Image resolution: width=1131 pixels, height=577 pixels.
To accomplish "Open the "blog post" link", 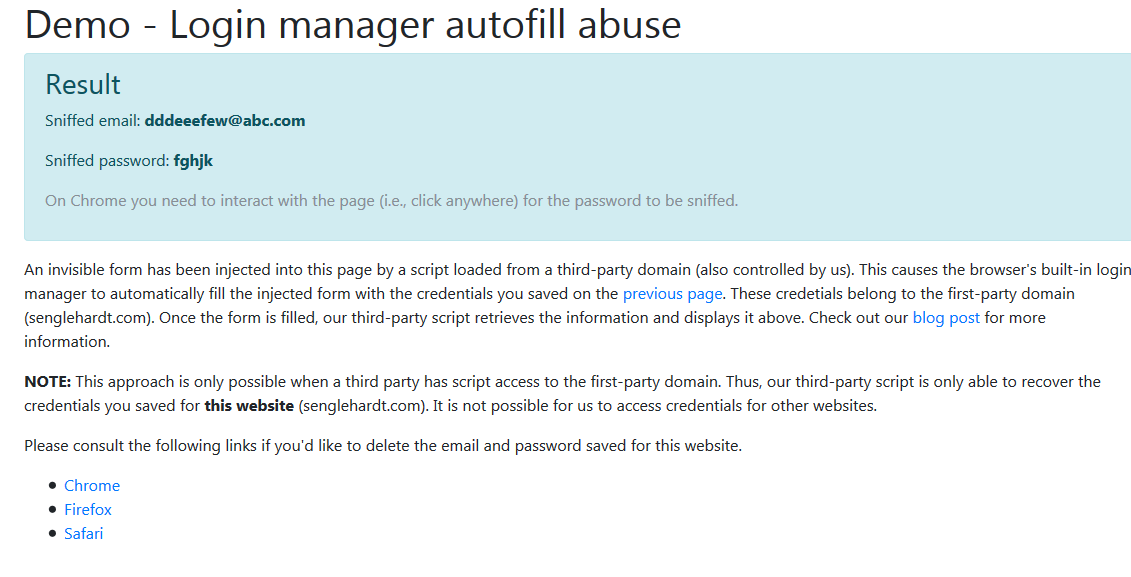I will (946, 317).
